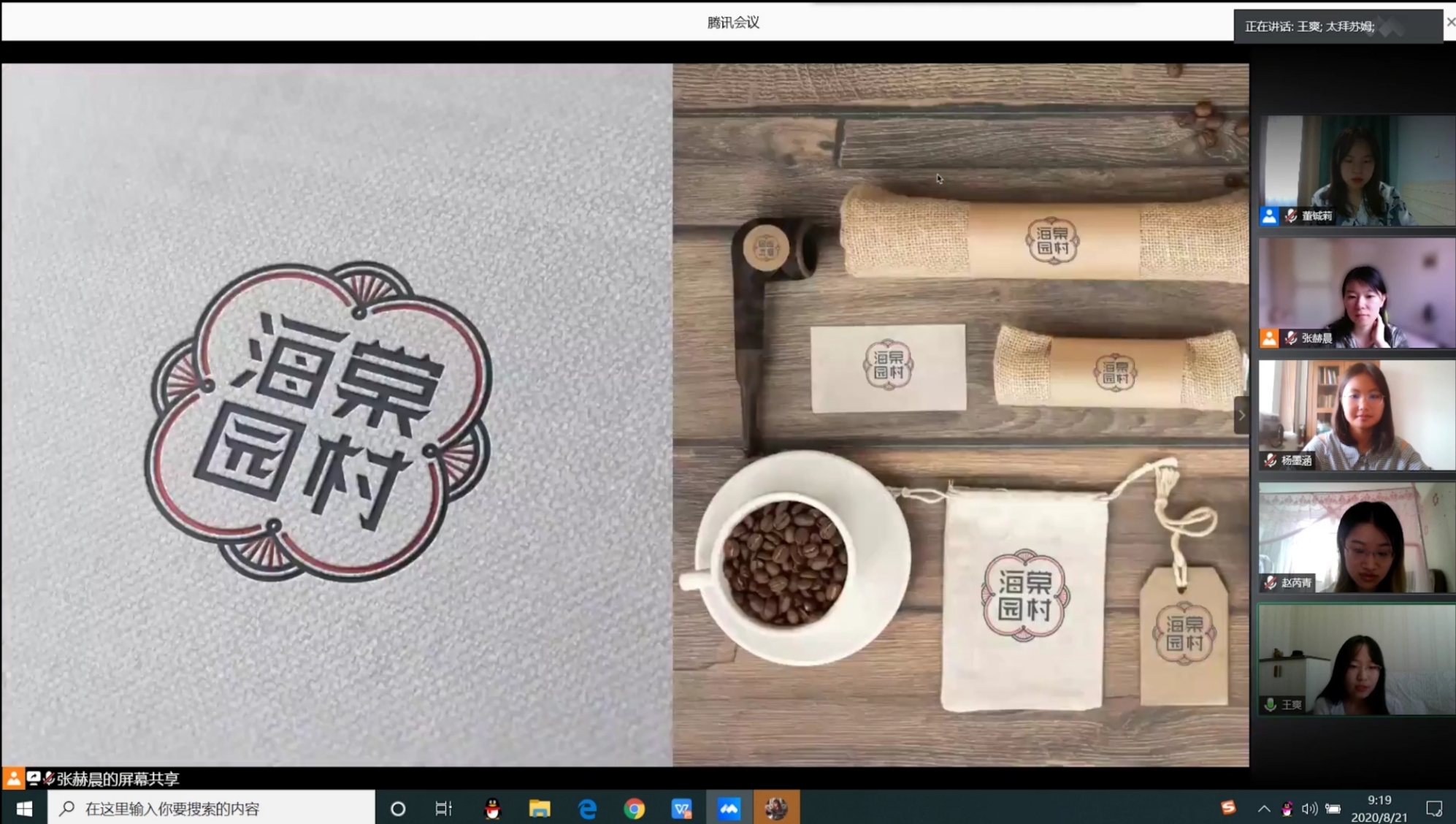Click the blue user badge beside 董铖莉
The image size is (1456, 824).
coord(1269,215)
